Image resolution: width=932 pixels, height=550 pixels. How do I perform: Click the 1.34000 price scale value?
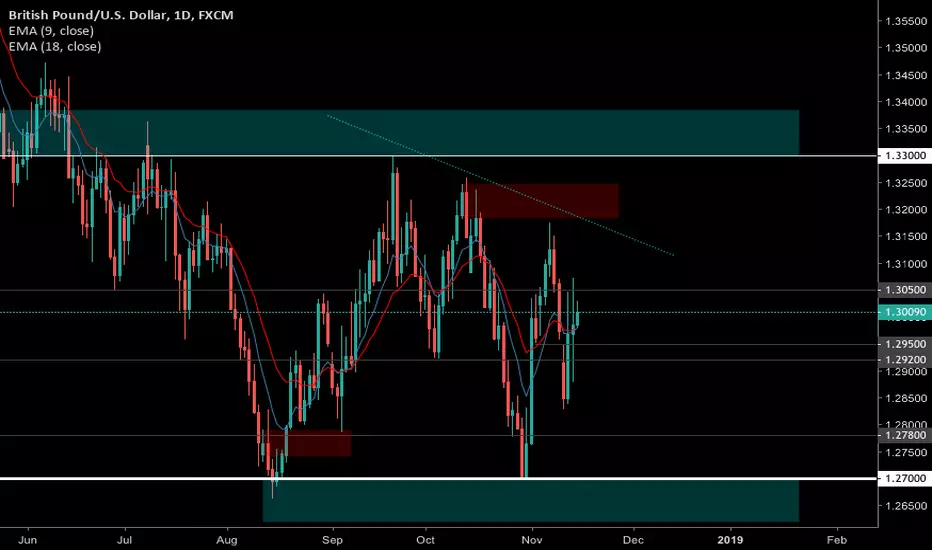pos(906,102)
